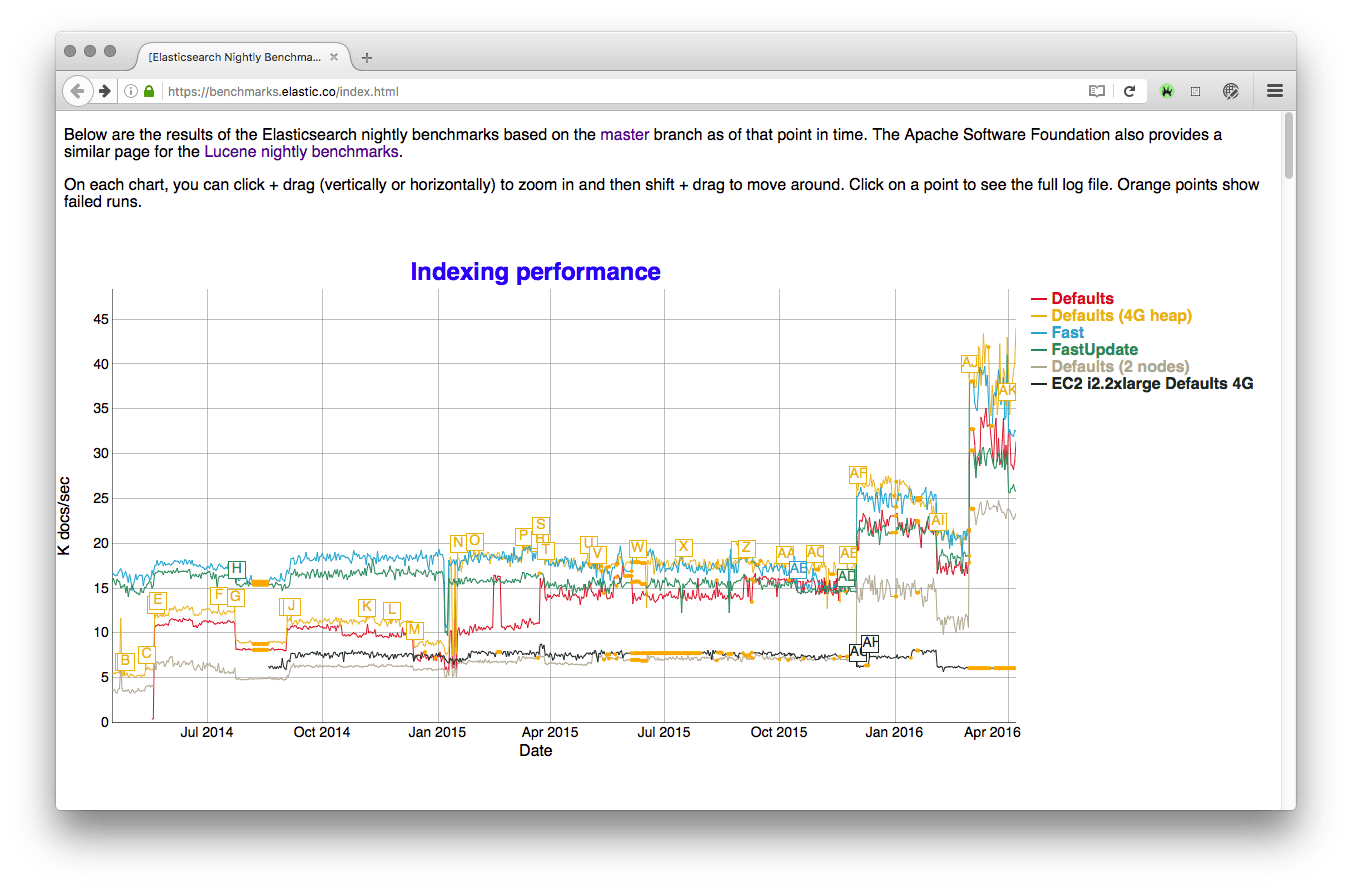
Task: Open the globe-with-pencil extension icon
Action: point(1231,91)
